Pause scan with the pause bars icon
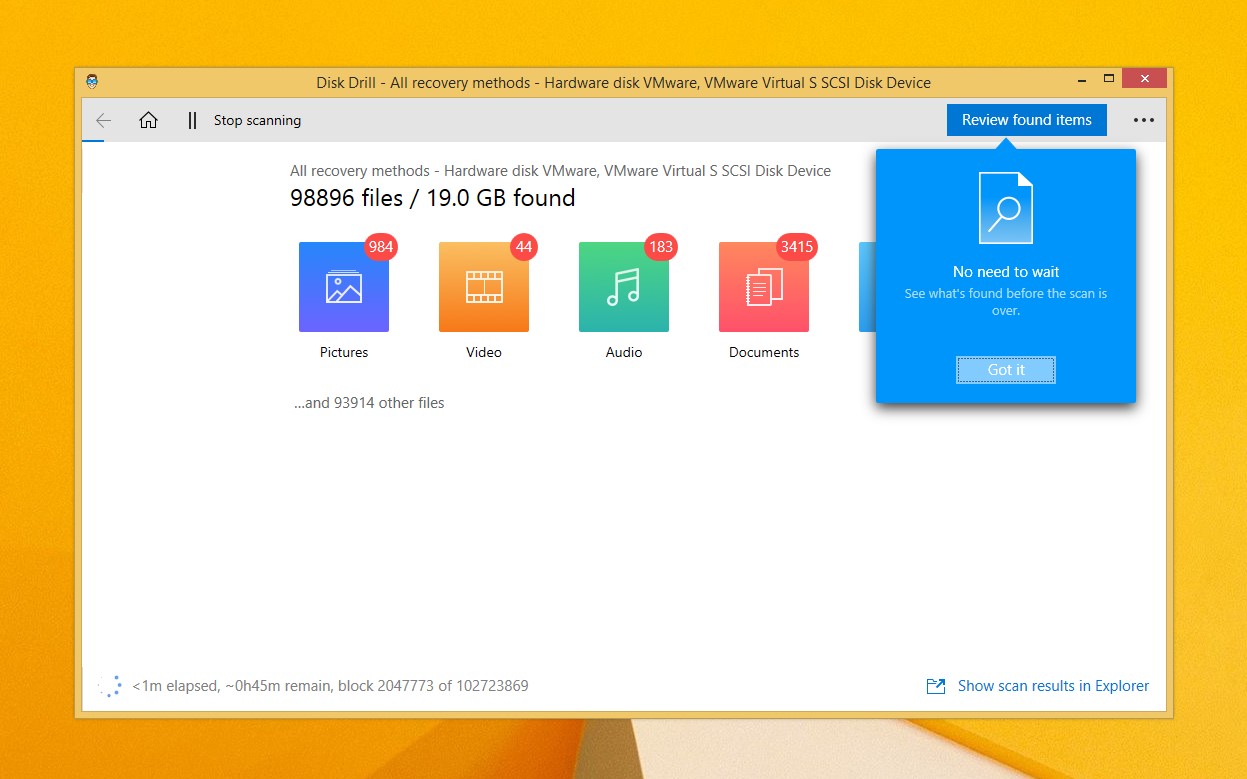The width and height of the screenshot is (1247, 779). [192, 121]
